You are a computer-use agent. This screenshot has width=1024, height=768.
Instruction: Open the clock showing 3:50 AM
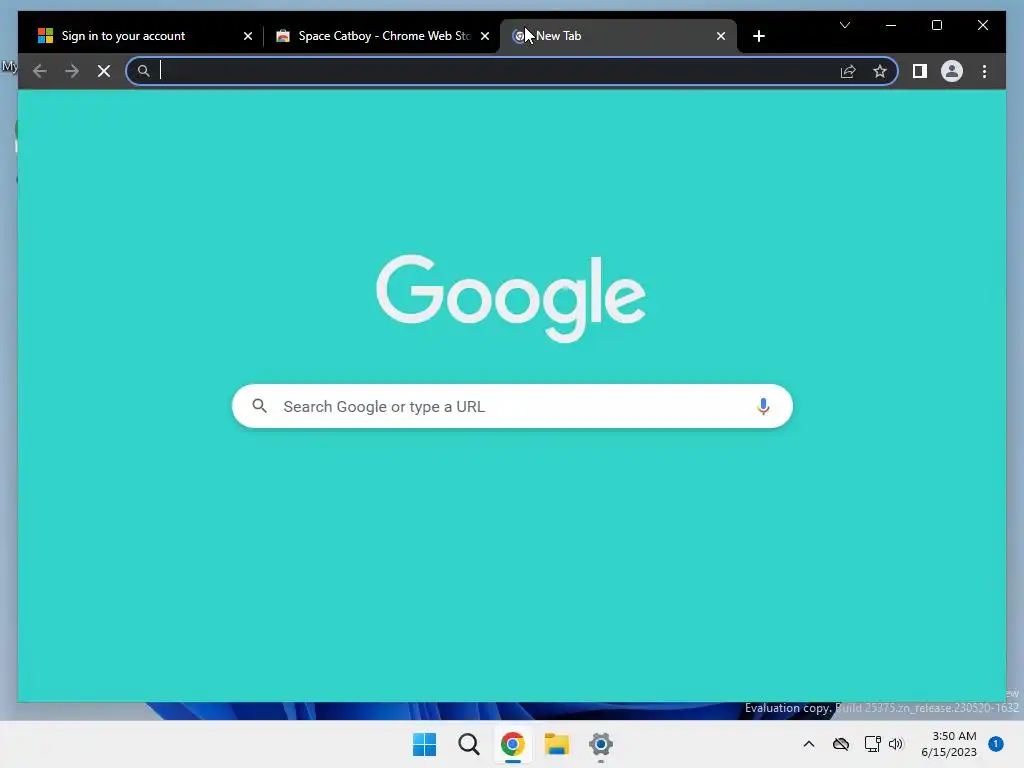[x=949, y=744]
